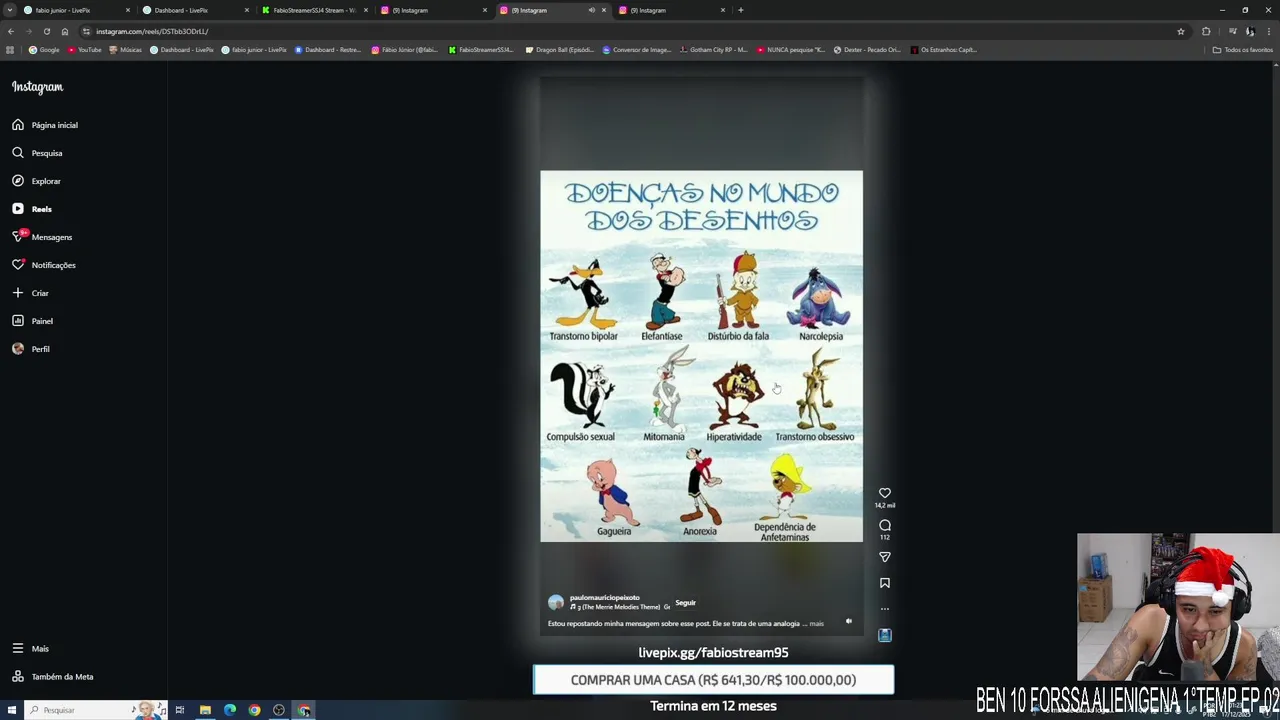Open Perfil from the sidebar
The image size is (1280, 720).
(x=31, y=349)
